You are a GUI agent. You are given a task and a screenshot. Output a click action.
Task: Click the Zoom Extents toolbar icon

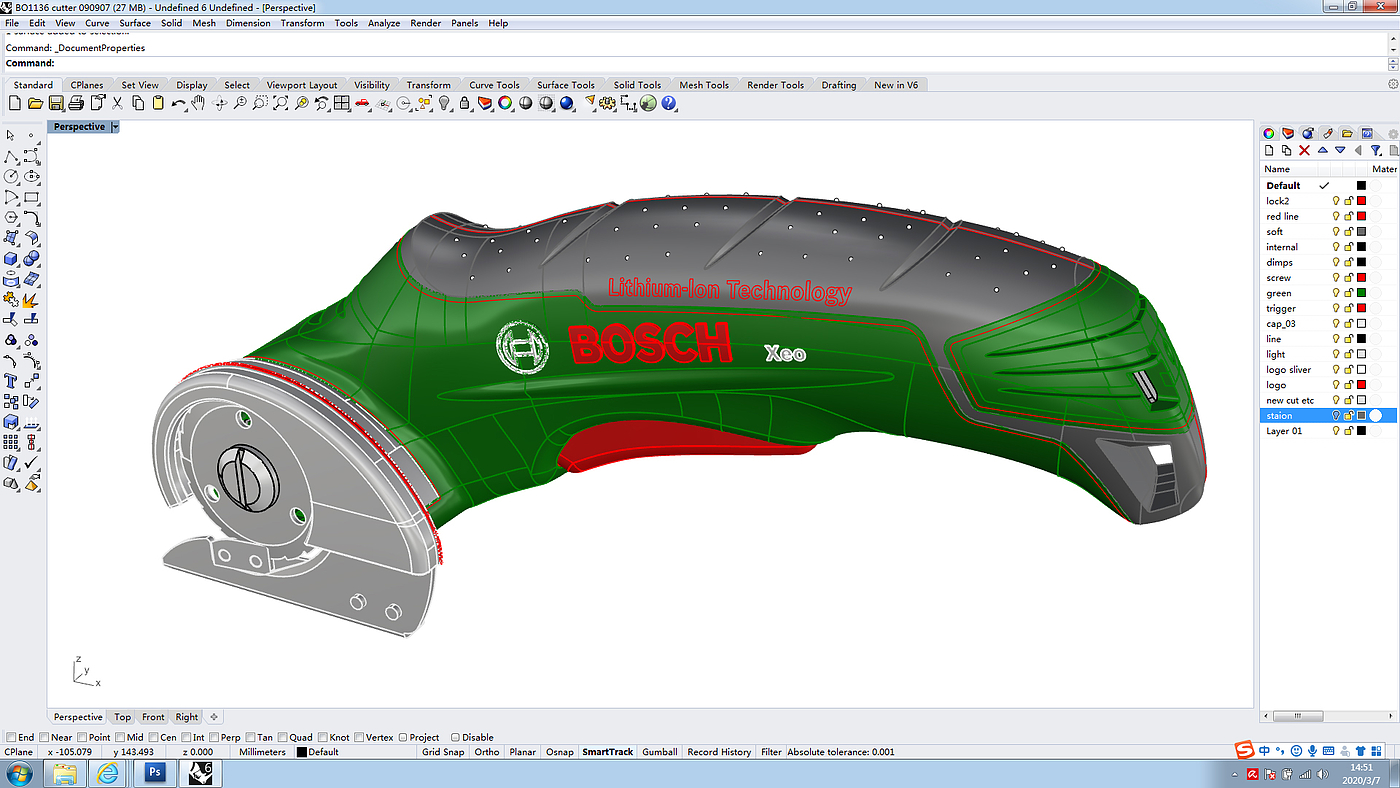(x=281, y=103)
